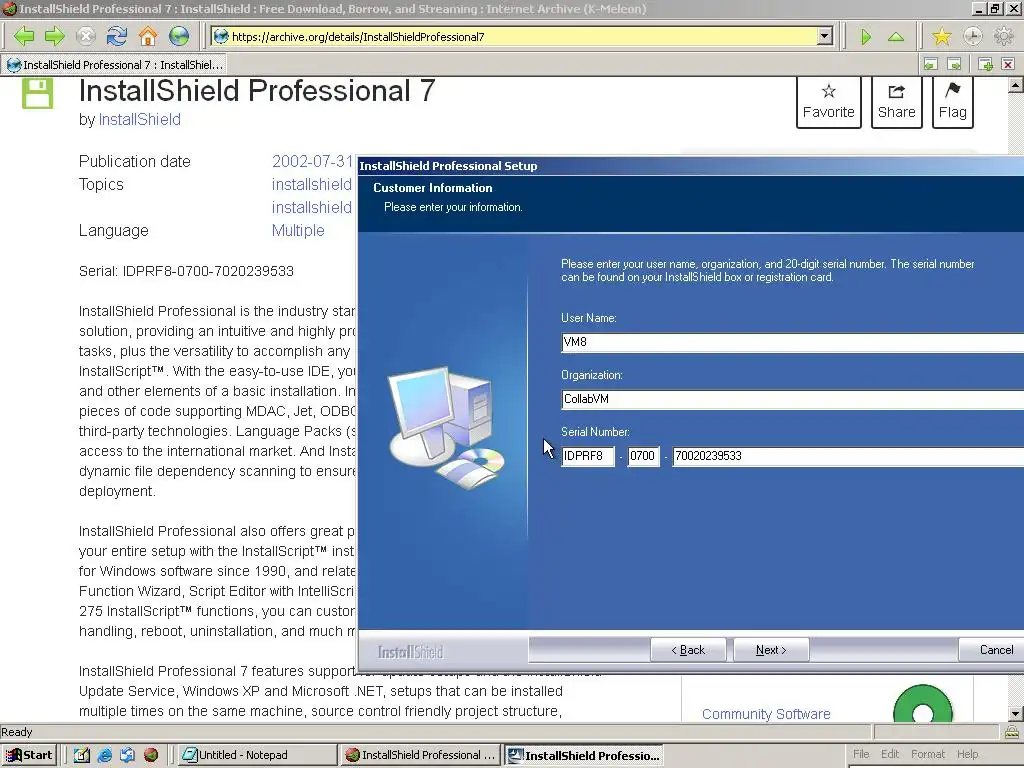
Task: Switch to the InstallShield setup taskbar button
Action: 584,756
